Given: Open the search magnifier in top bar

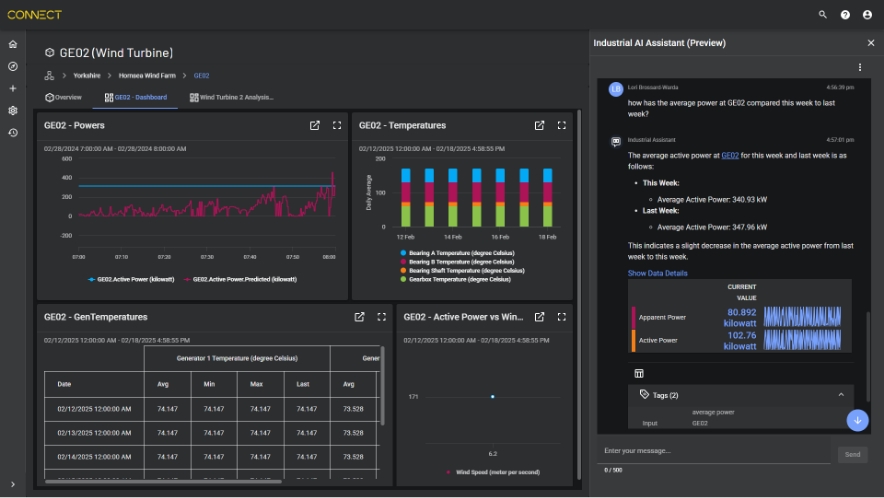Looking at the screenshot, I should 823,15.
